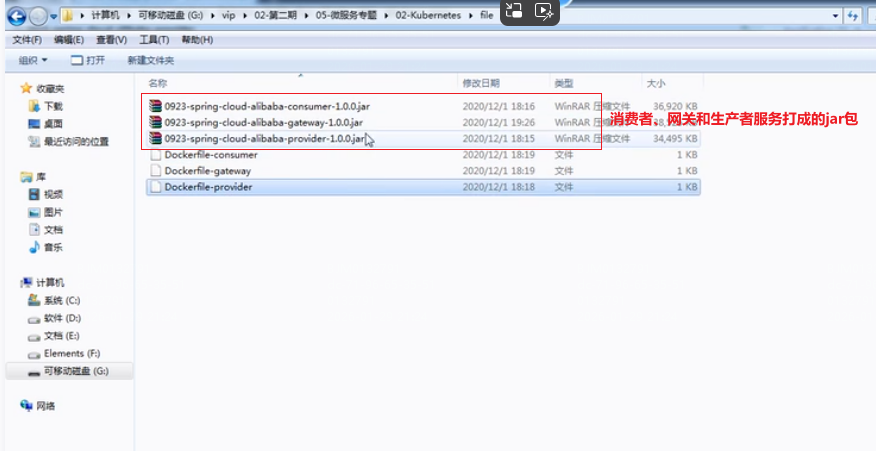The width and height of the screenshot is (876, 451).
Task: Click the Back navigation arrow
Action: (x=16, y=16)
